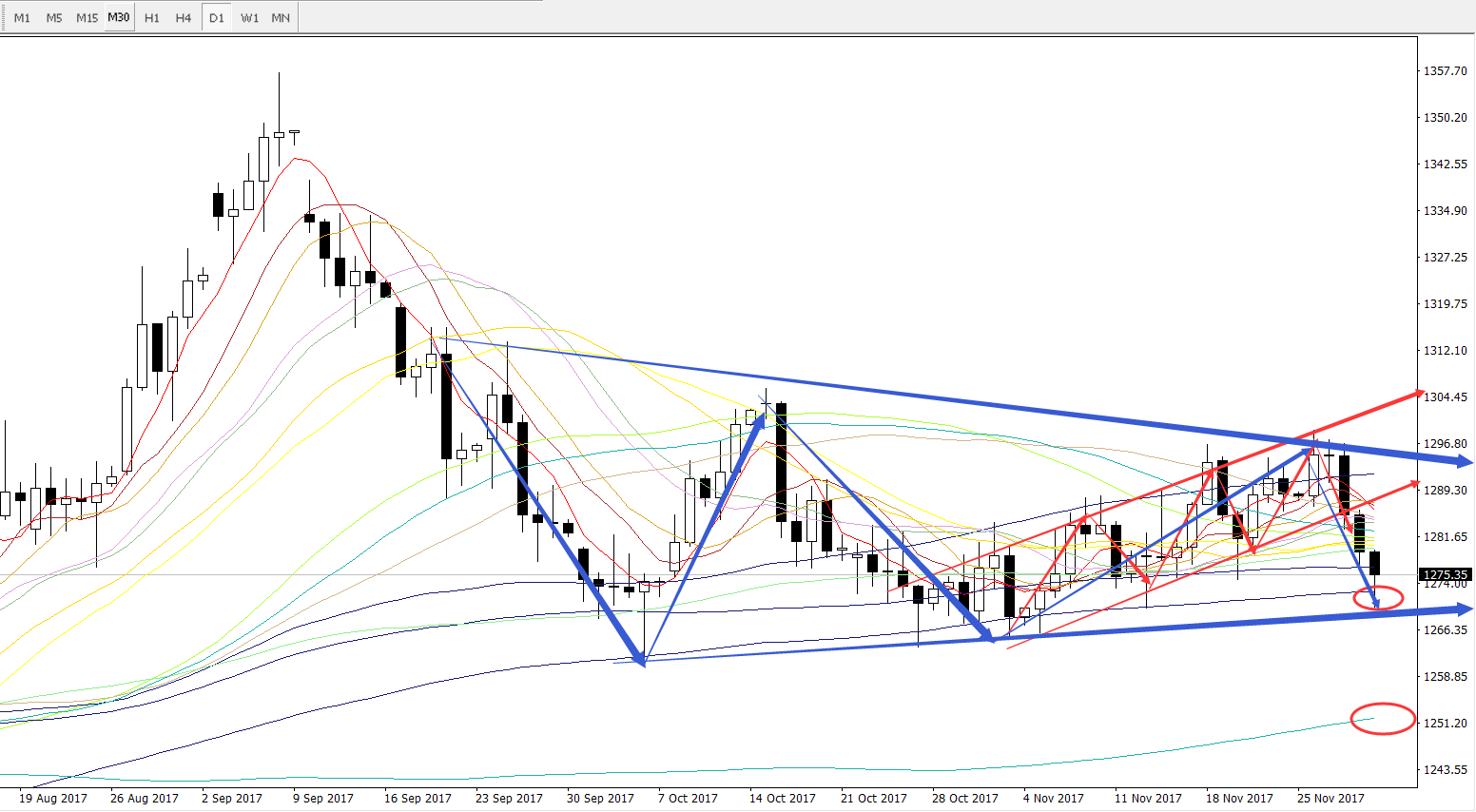
Task: Click the 19 Aug 2017 date label
Action: click(x=53, y=799)
